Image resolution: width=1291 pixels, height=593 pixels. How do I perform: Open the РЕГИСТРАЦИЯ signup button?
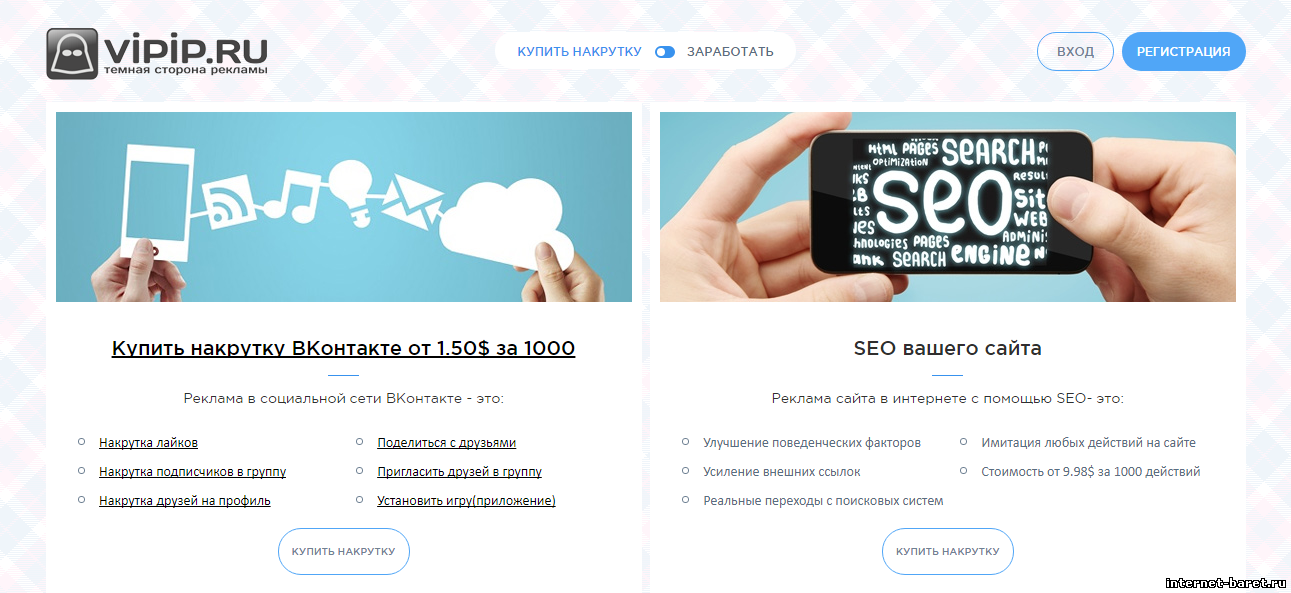pyautogui.click(x=1184, y=51)
